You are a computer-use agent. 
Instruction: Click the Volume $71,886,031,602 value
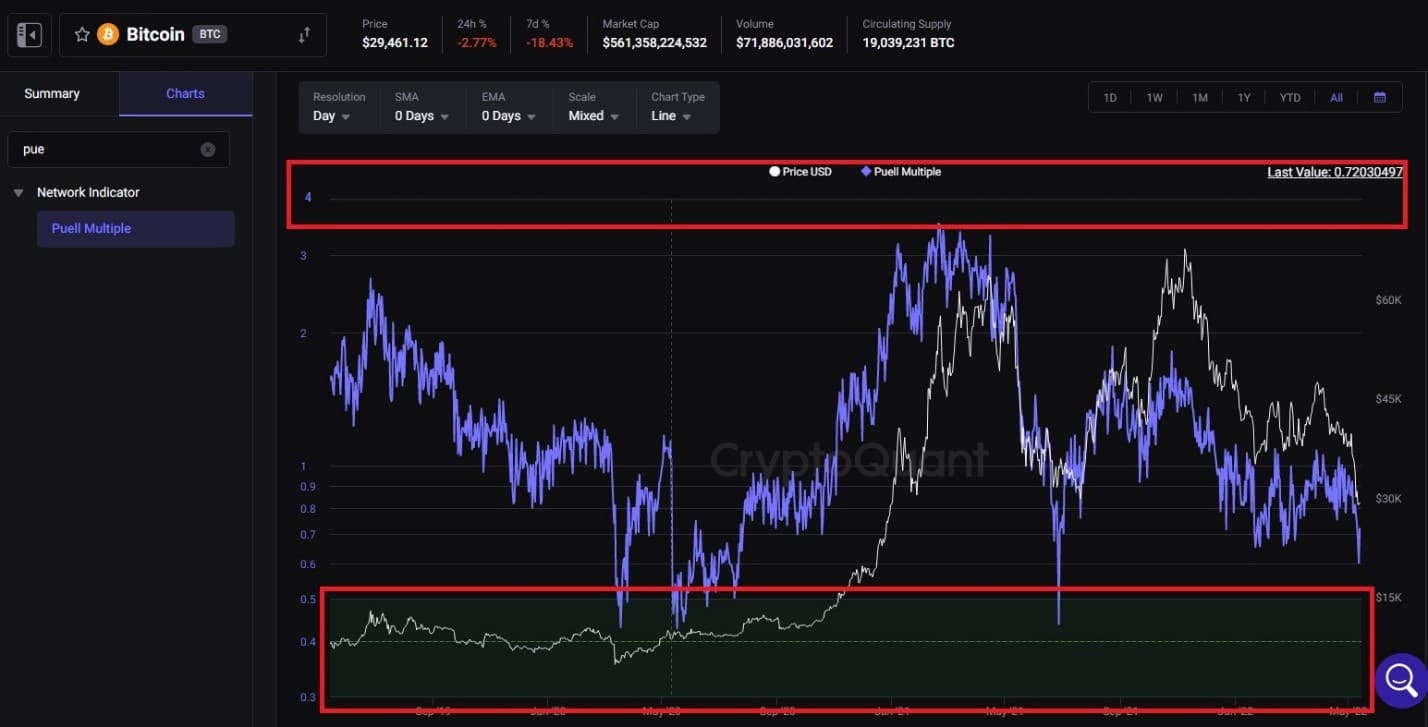[x=785, y=43]
